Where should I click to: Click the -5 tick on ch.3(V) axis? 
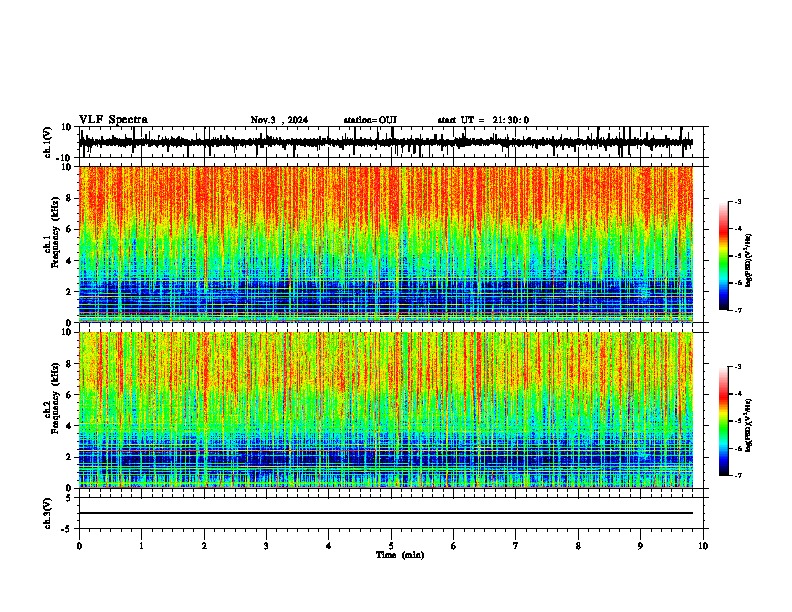pyautogui.click(x=67, y=529)
